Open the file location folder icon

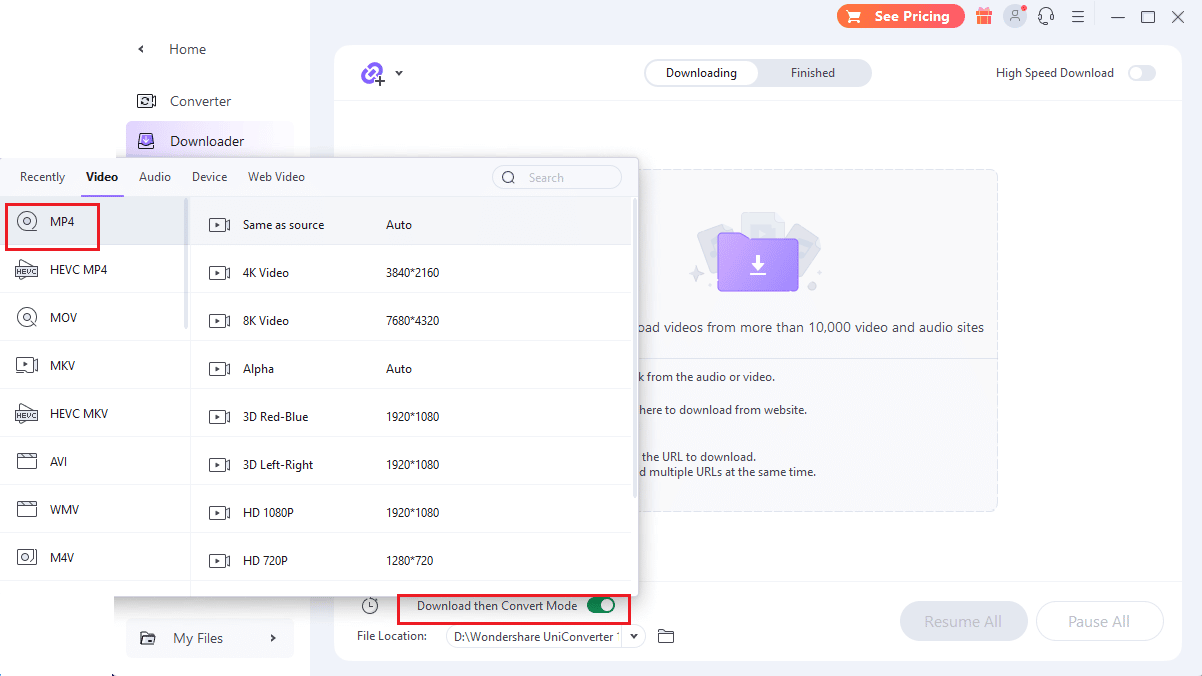[x=666, y=637]
